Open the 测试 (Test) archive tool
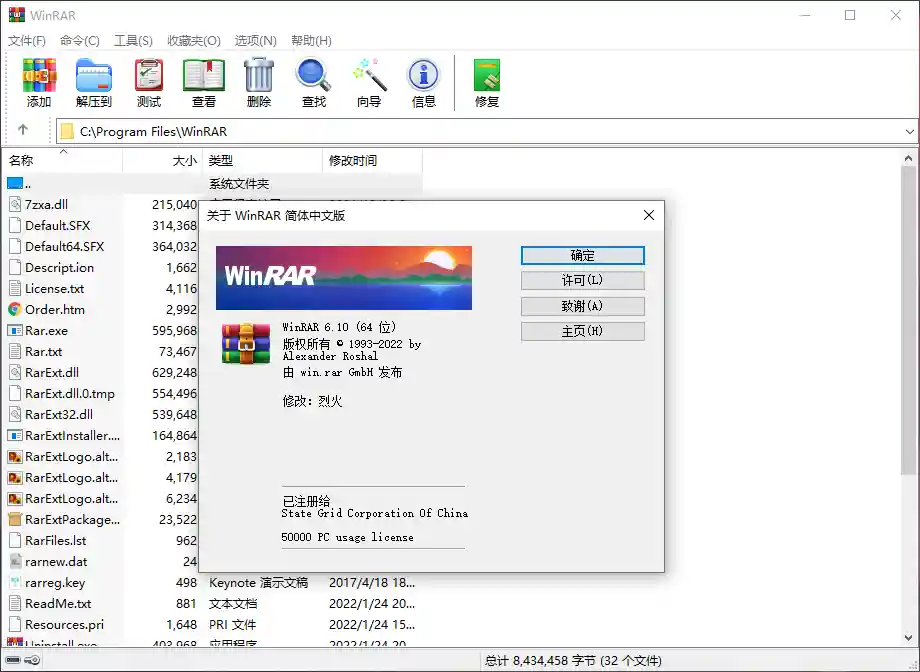Image resolution: width=920 pixels, height=672 pixels. (x=148, y=82)
